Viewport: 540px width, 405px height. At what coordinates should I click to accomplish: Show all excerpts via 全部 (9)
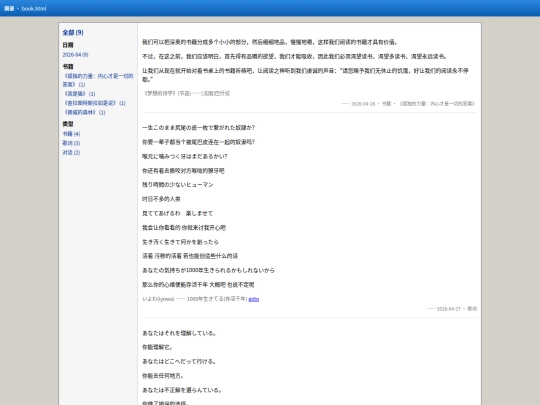pyautogui.click(x=73, y=33)
